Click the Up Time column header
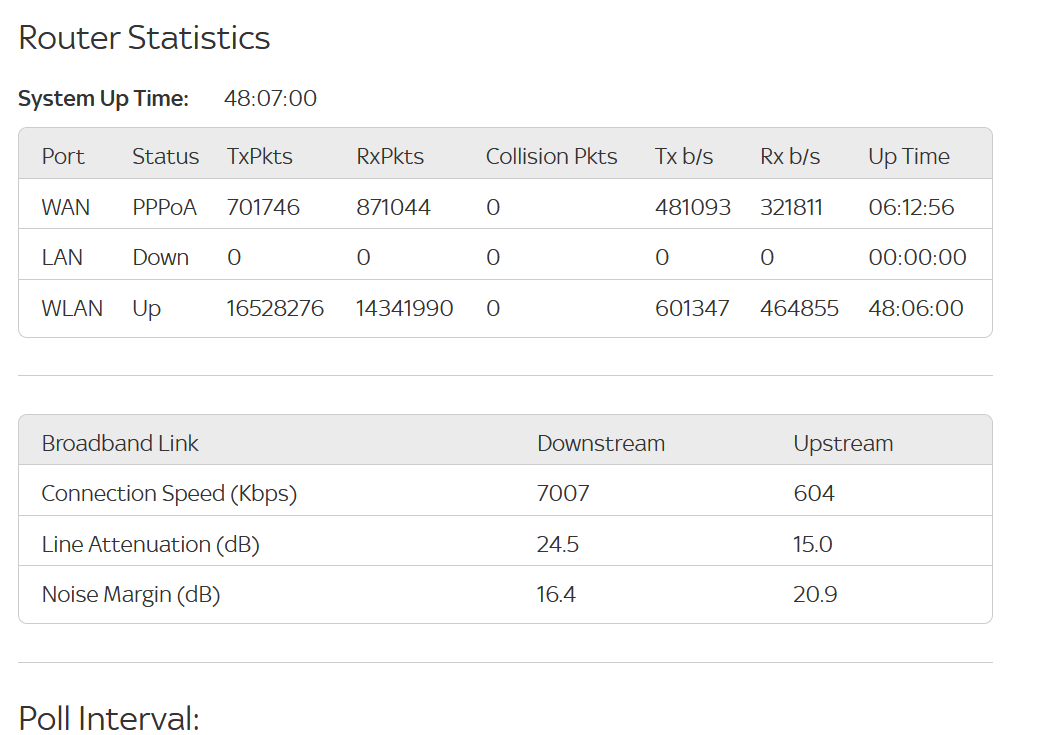Viewport: 1039px width, 735px height. 909,157
